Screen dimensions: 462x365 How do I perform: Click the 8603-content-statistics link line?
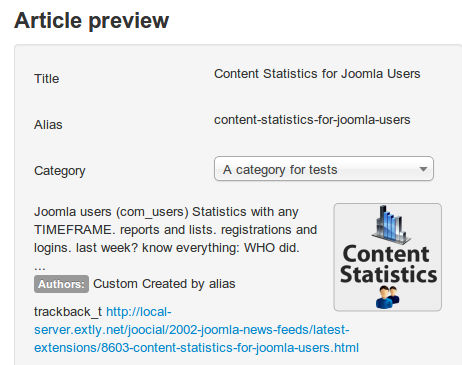(x=197, y=348)
